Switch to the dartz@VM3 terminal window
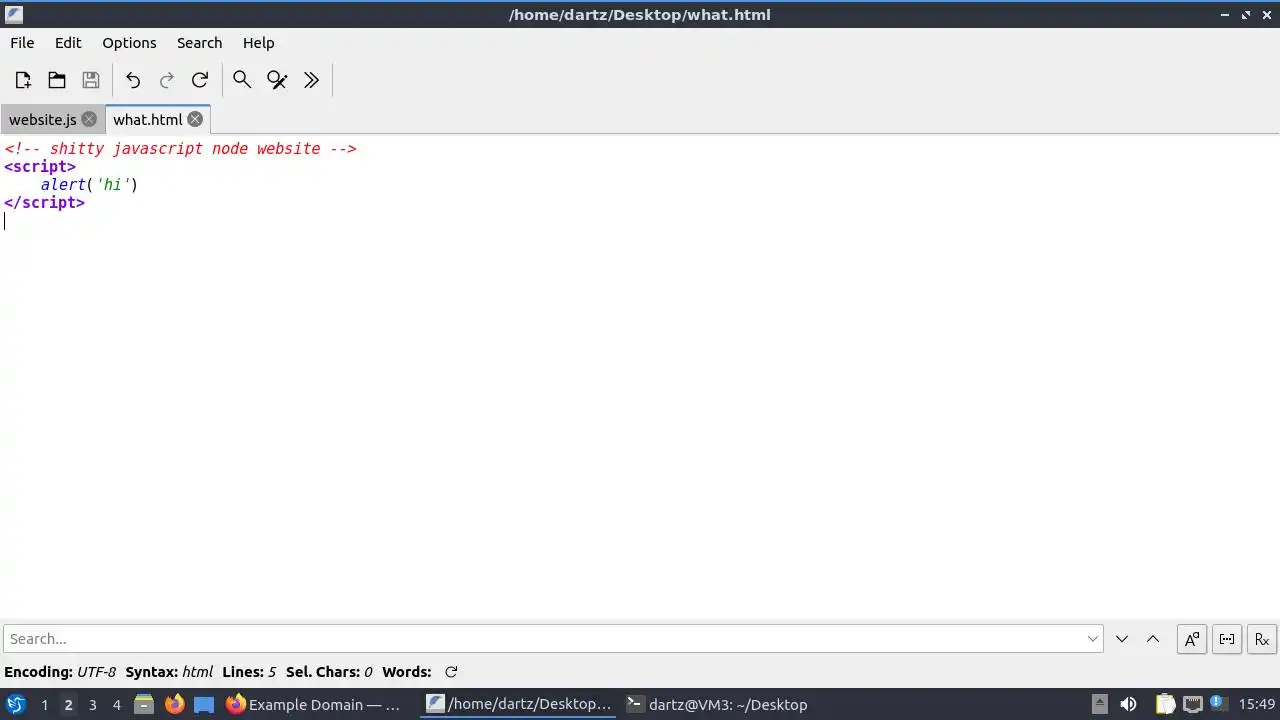1280x720 pixels. [x=716, y=704]
